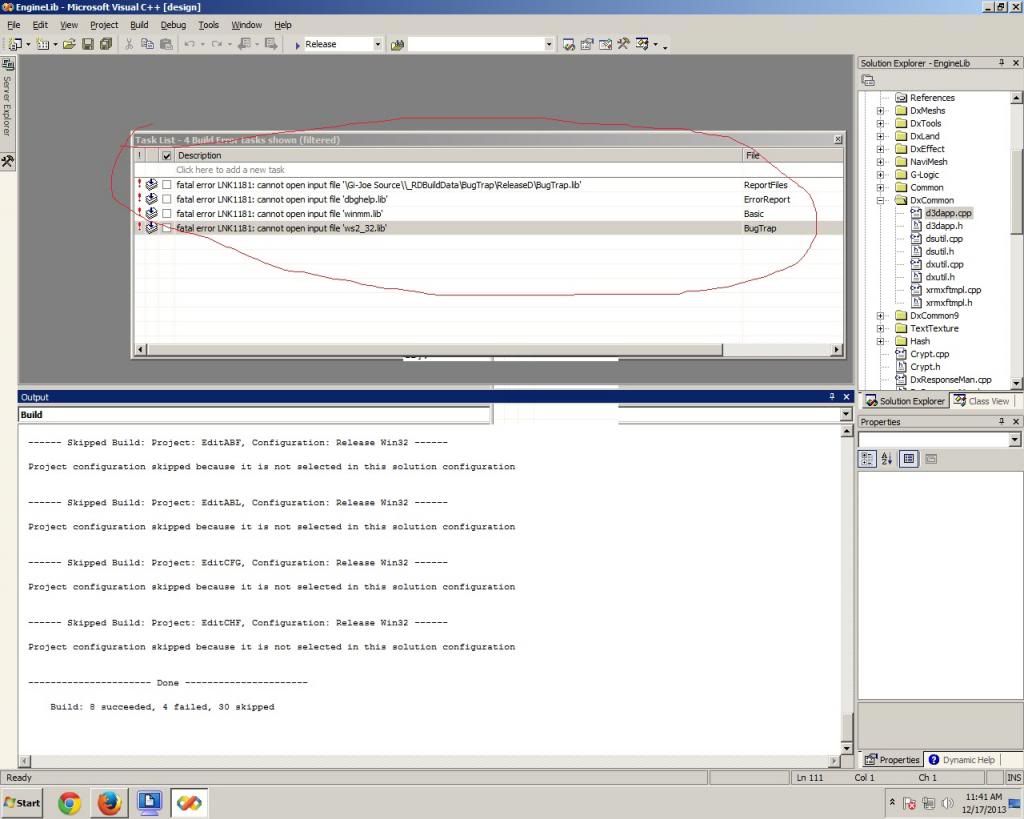Screen dimensions: 1024x819
Task: Expand the NaviMesh node in Solution Explorer
Action: pyautogui.click(x=881, y=161)
